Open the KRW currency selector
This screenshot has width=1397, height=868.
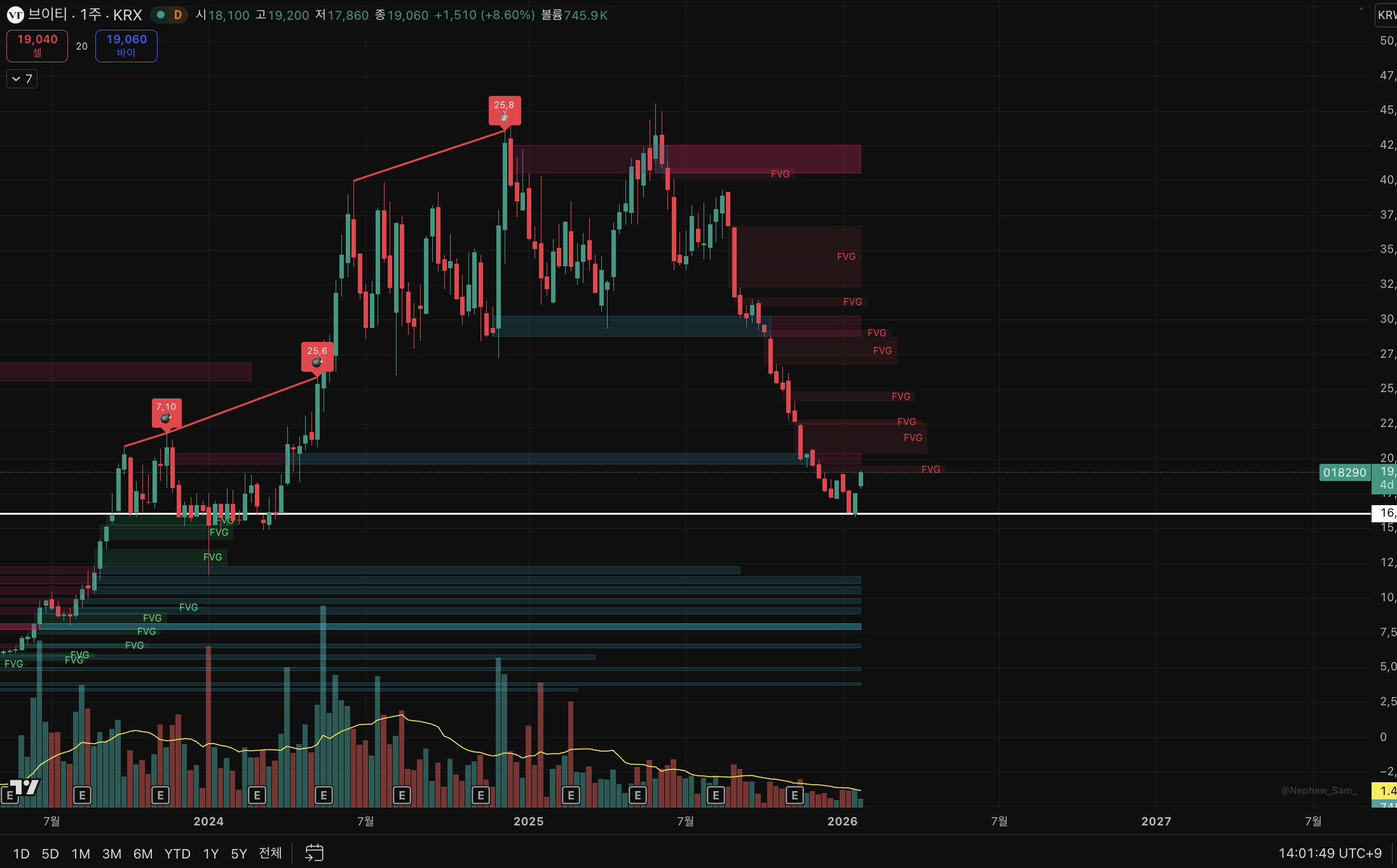pos(1386,15)
